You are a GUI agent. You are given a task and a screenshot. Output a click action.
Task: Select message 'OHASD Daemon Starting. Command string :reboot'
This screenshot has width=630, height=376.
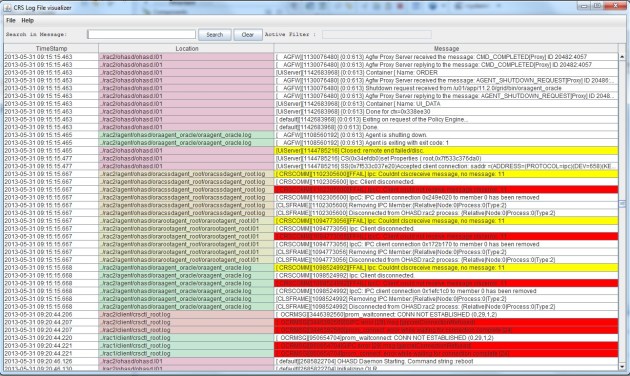[446, 361]
